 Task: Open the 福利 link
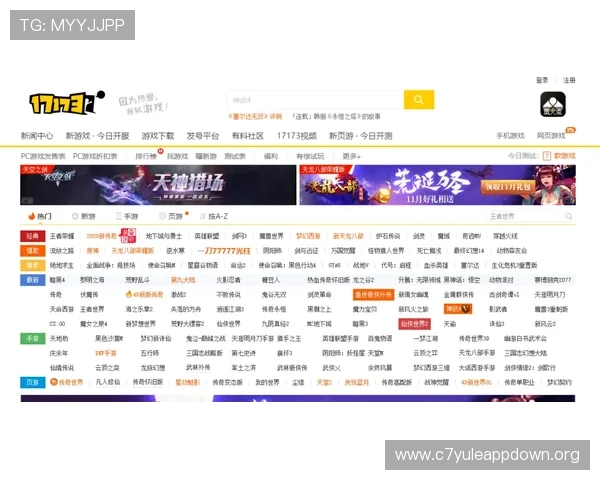coord(271,156)
